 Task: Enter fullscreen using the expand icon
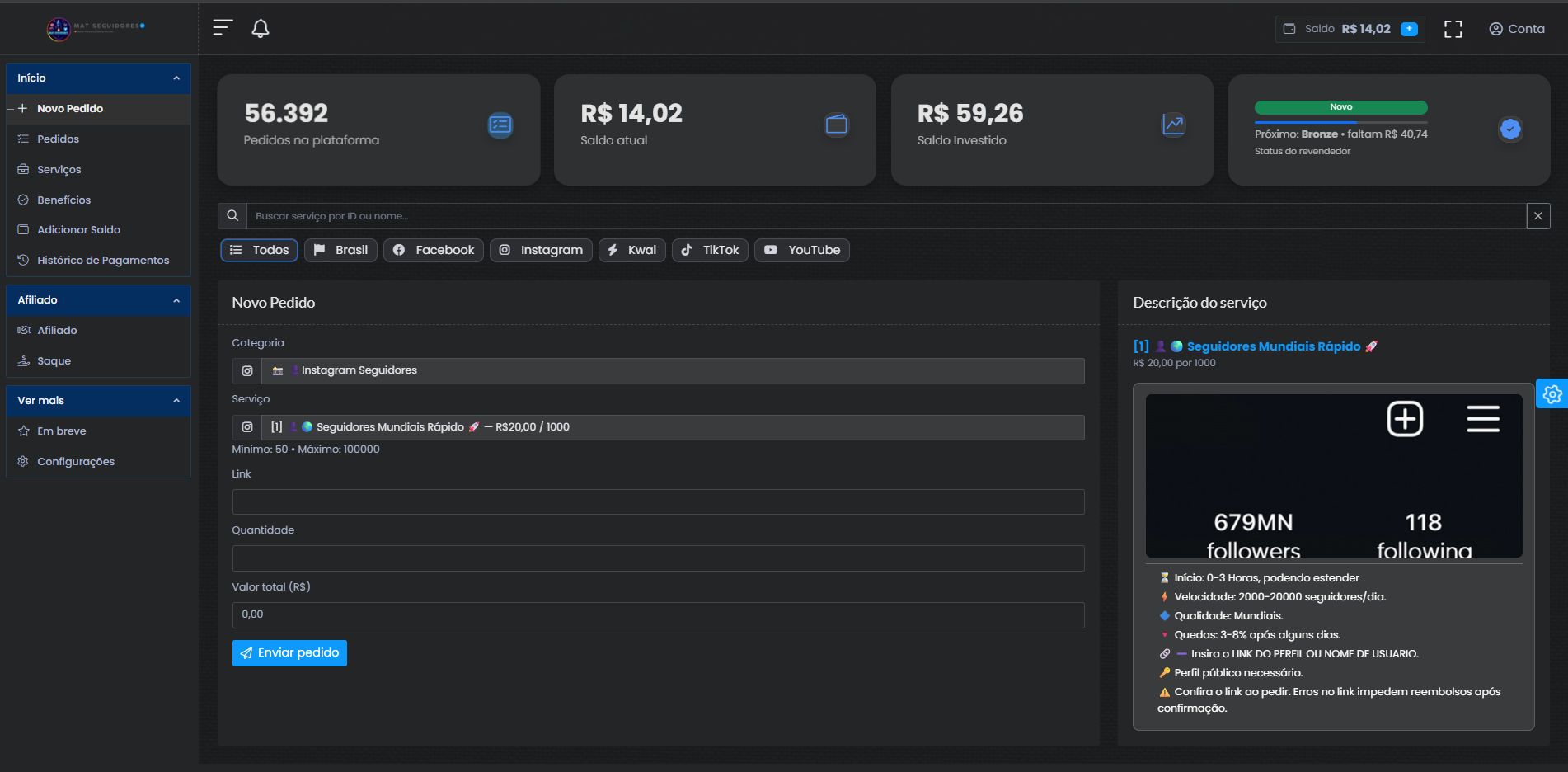(x=1453, y=28)
